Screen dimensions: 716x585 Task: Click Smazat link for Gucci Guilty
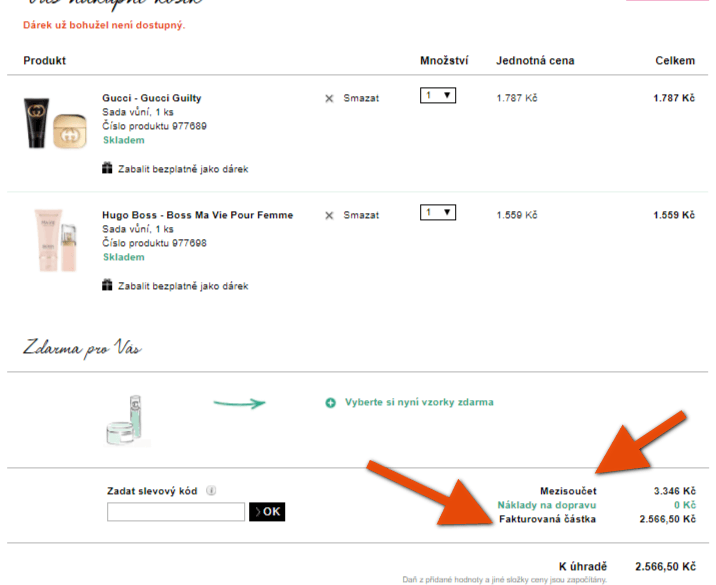click(x=361, y=98)
